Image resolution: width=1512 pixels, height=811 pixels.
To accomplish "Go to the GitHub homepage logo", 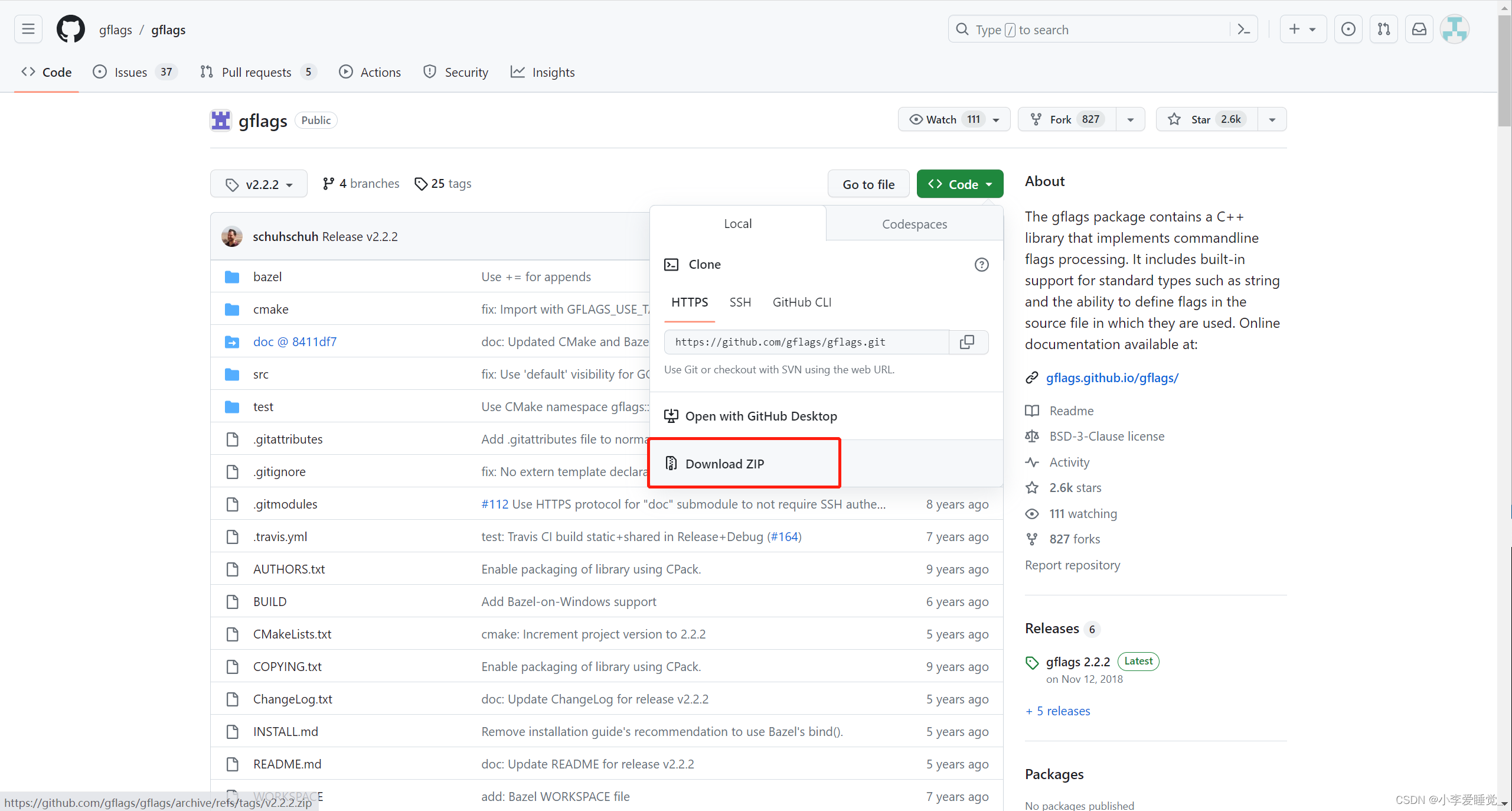I will [70, 30].
